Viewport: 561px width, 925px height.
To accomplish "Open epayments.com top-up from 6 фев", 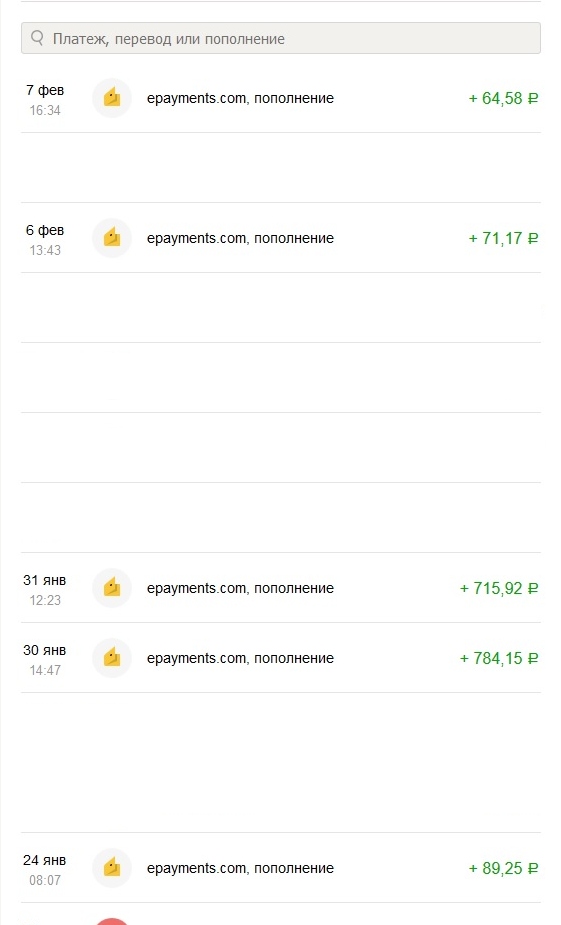I will point(240,238).
